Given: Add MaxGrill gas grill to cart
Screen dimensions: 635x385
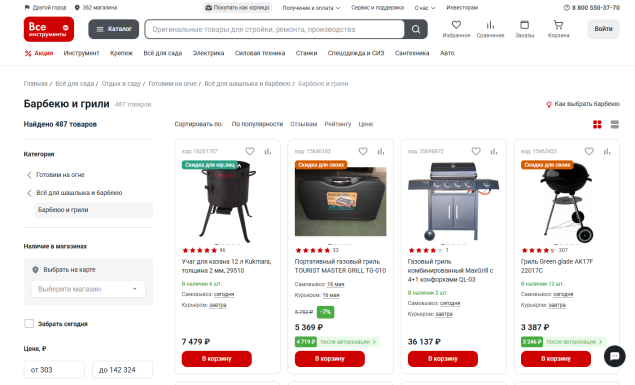Looking at the screenshot, I should [443, 359].
